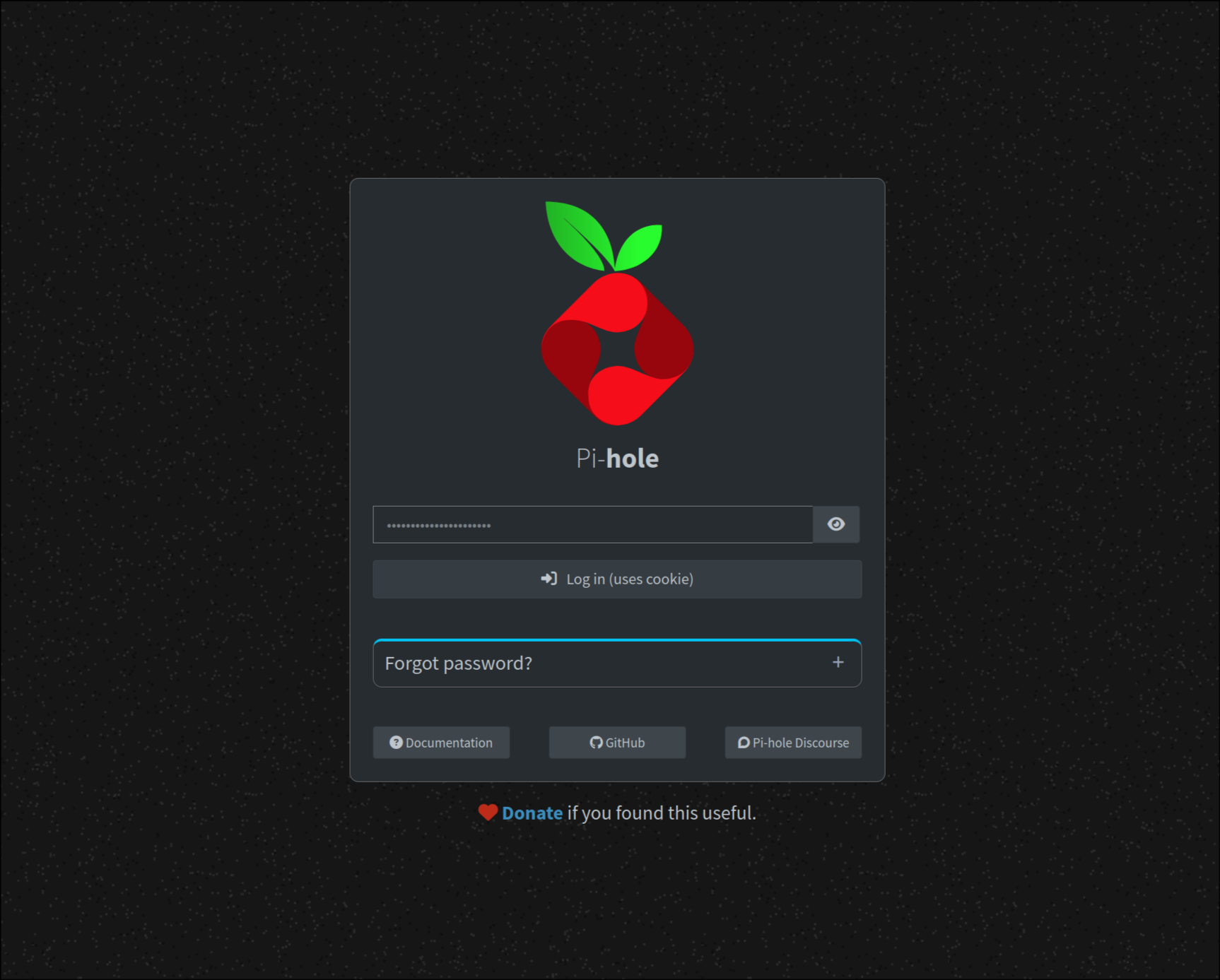Click the question mark Documentation icon
The image size is (1220, 980).
click(x=396, y=742)
